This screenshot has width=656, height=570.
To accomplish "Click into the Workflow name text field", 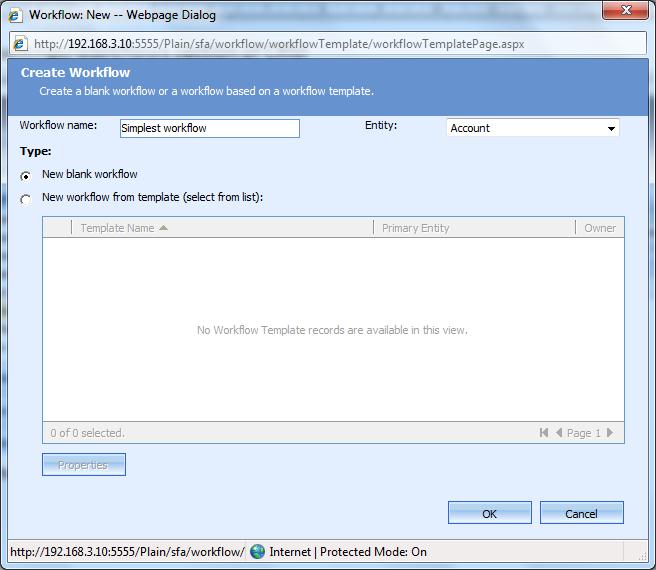I will point(209,128).
